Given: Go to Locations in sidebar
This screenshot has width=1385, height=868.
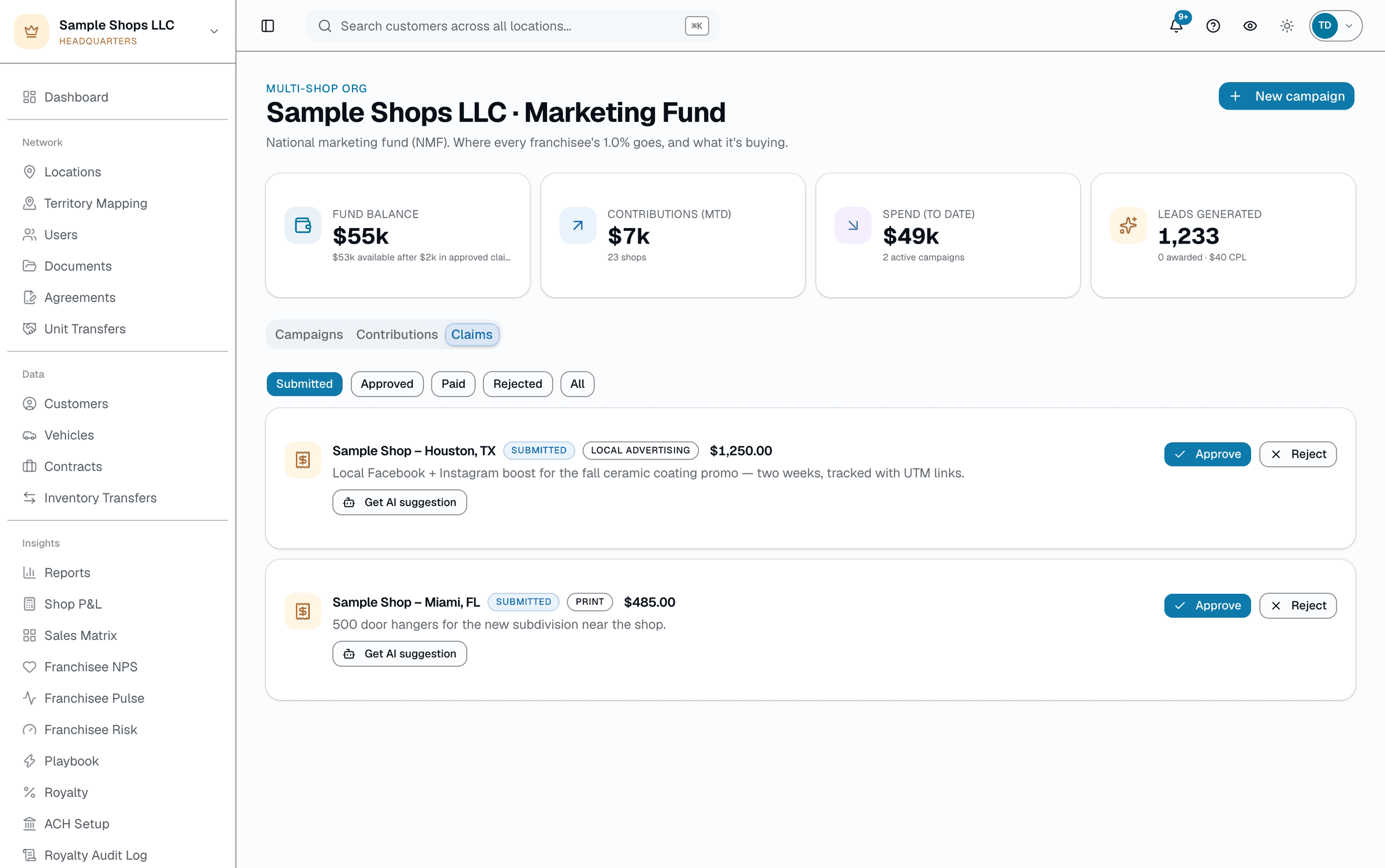Looking at the screenshot, I should 118,172.
